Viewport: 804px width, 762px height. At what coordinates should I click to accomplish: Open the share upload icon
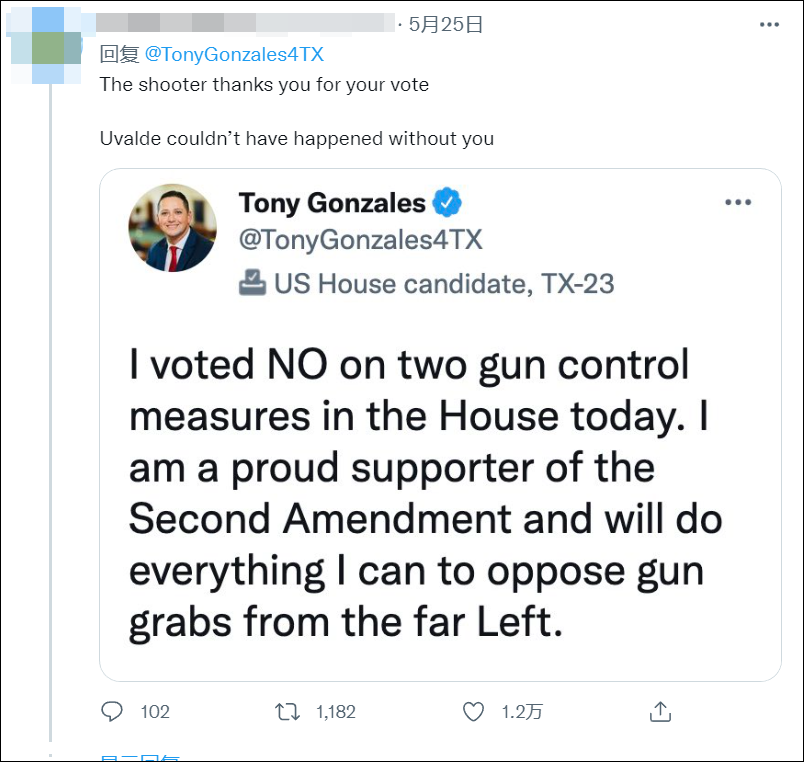click(x=660, y=712)
